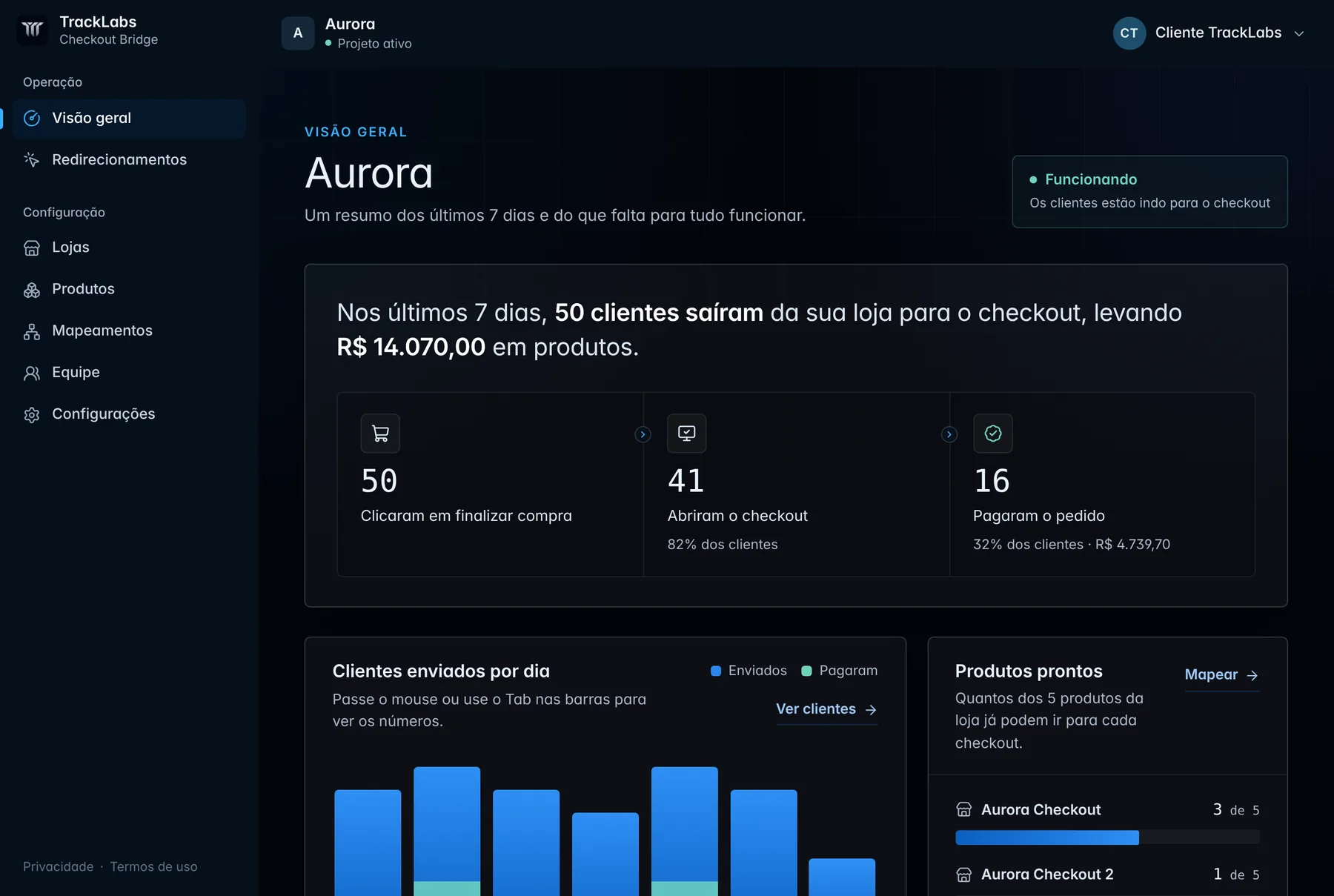The height and width of the screenshot is (896, 1334).
Task: Click the store icon beside Aurora Checkout 2
Action: coord(963,875)
